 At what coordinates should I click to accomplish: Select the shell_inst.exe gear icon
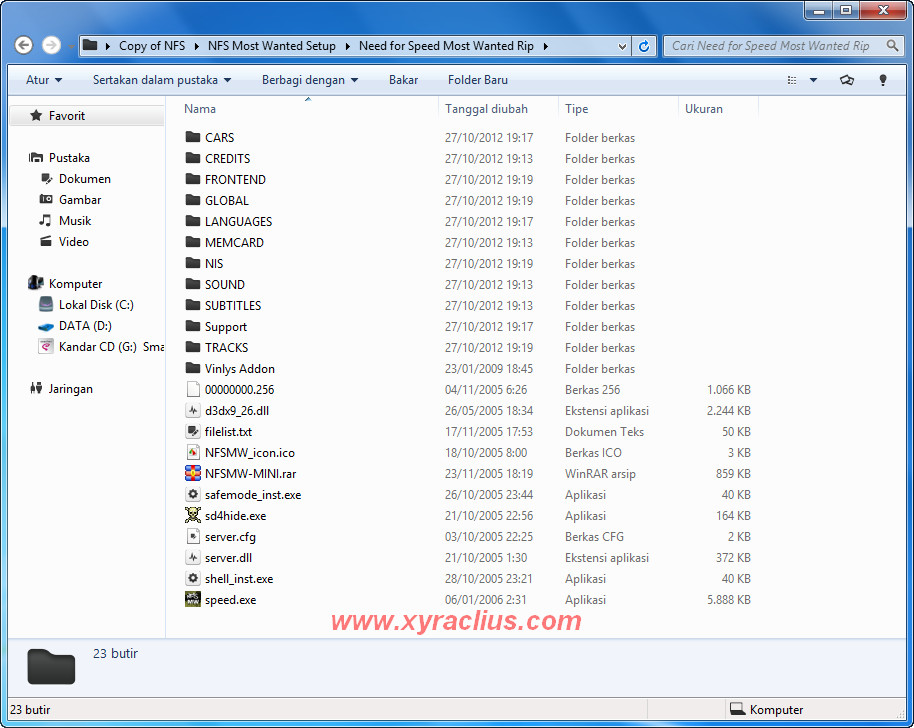(193, 578)
